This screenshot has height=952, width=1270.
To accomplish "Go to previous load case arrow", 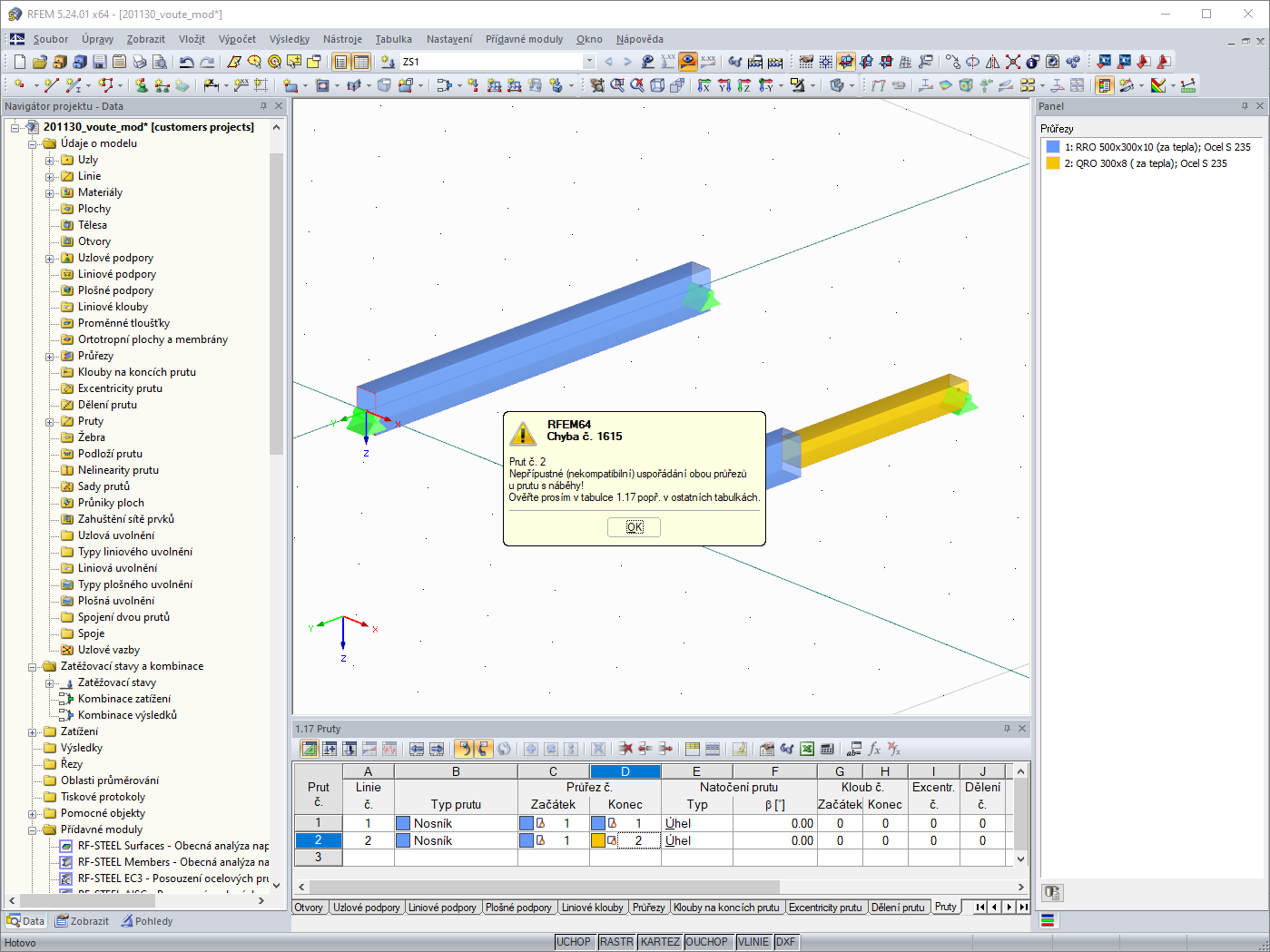I will click(608, 62).
